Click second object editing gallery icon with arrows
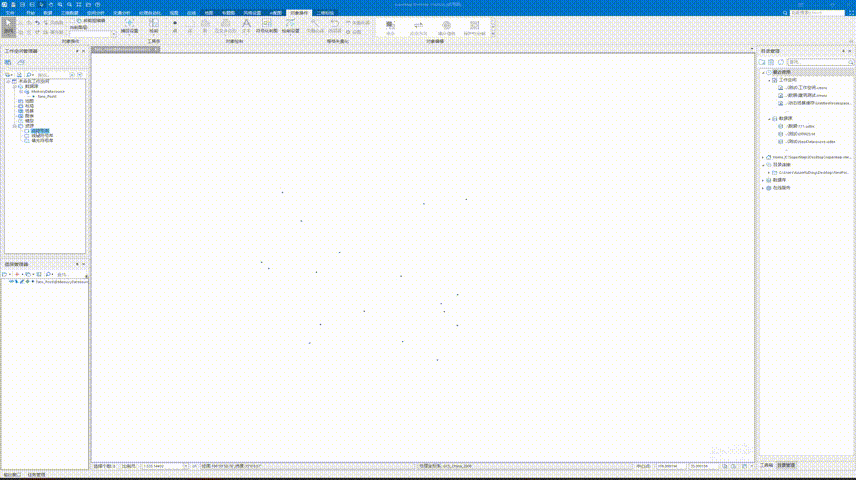The width and height of the screenshot is (856, 480). (418, 27)
